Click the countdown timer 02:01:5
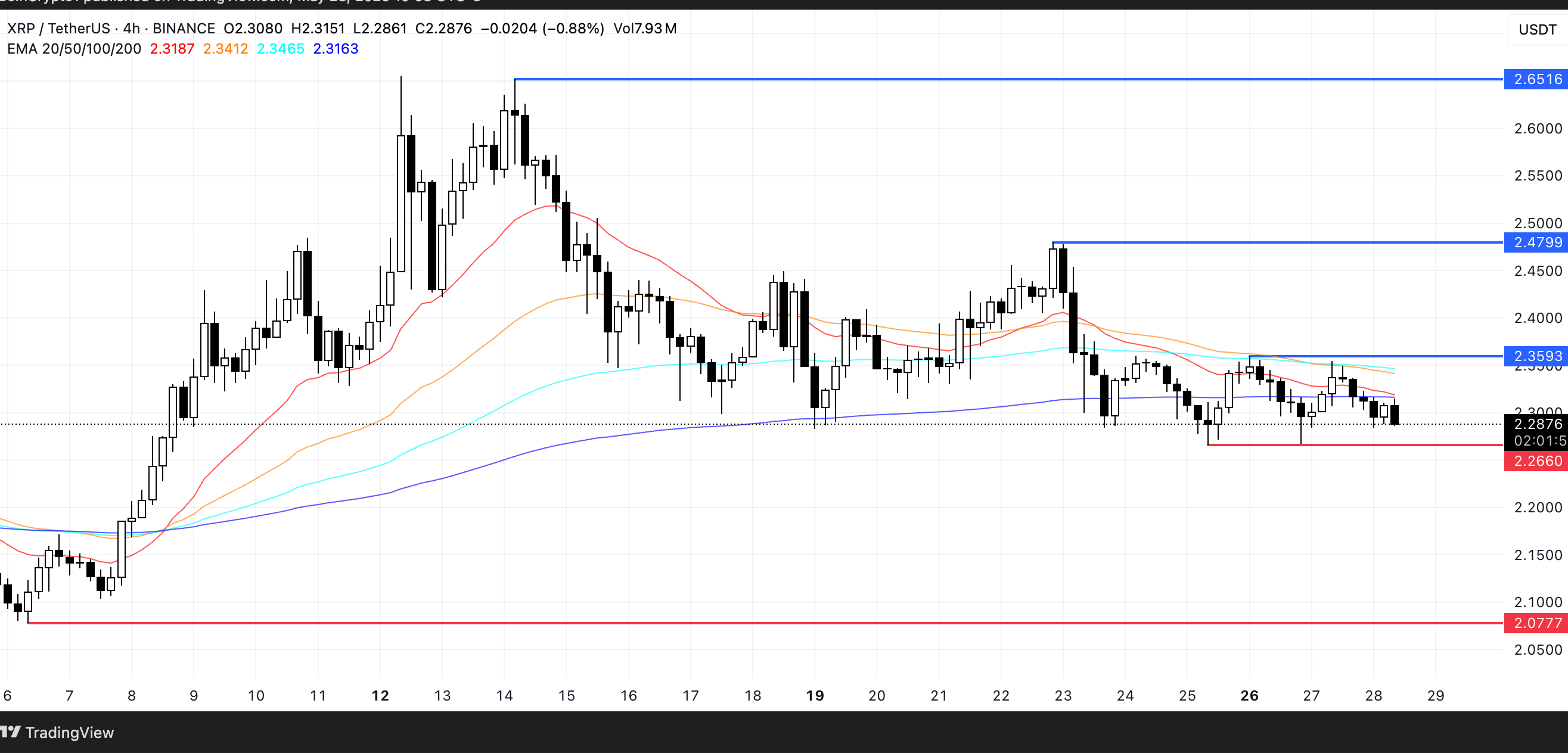Screen dimensions: 1568x753 coord(1539,440)
